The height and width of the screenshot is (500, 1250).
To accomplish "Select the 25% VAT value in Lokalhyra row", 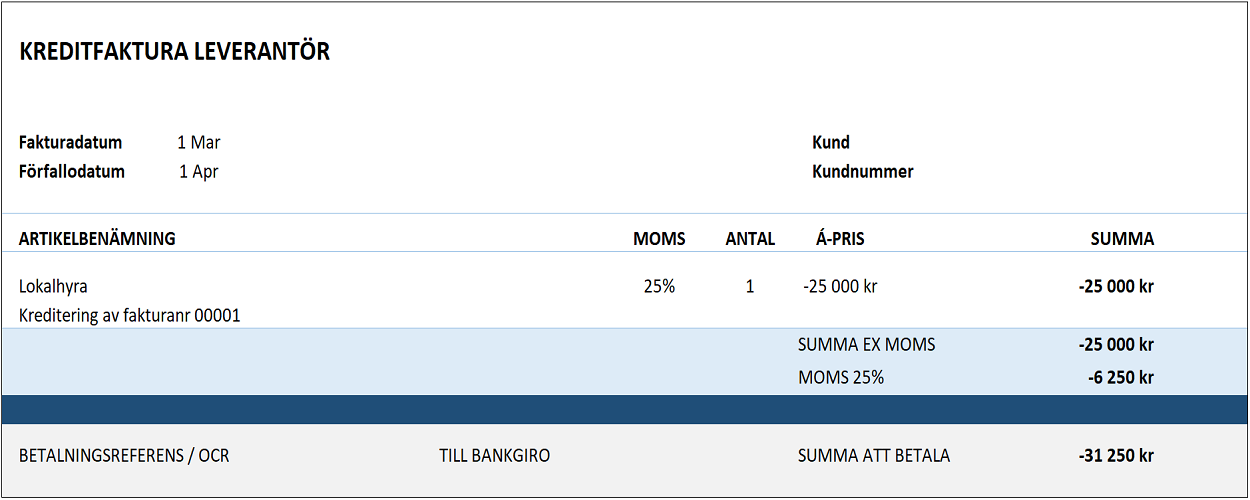I will (x=659, y=287).
